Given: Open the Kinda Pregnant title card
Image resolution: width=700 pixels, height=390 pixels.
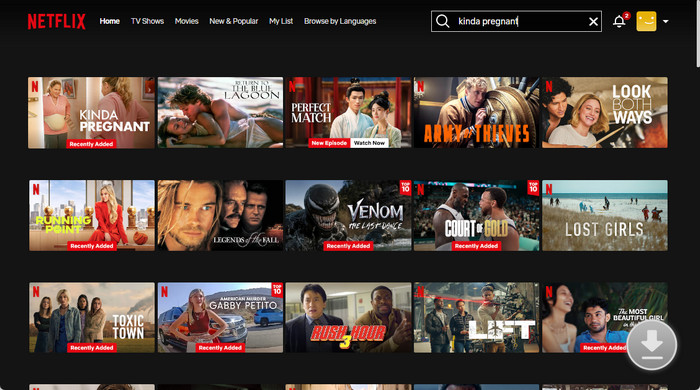Looking at the screenshot, I should [x=92, y=112].
